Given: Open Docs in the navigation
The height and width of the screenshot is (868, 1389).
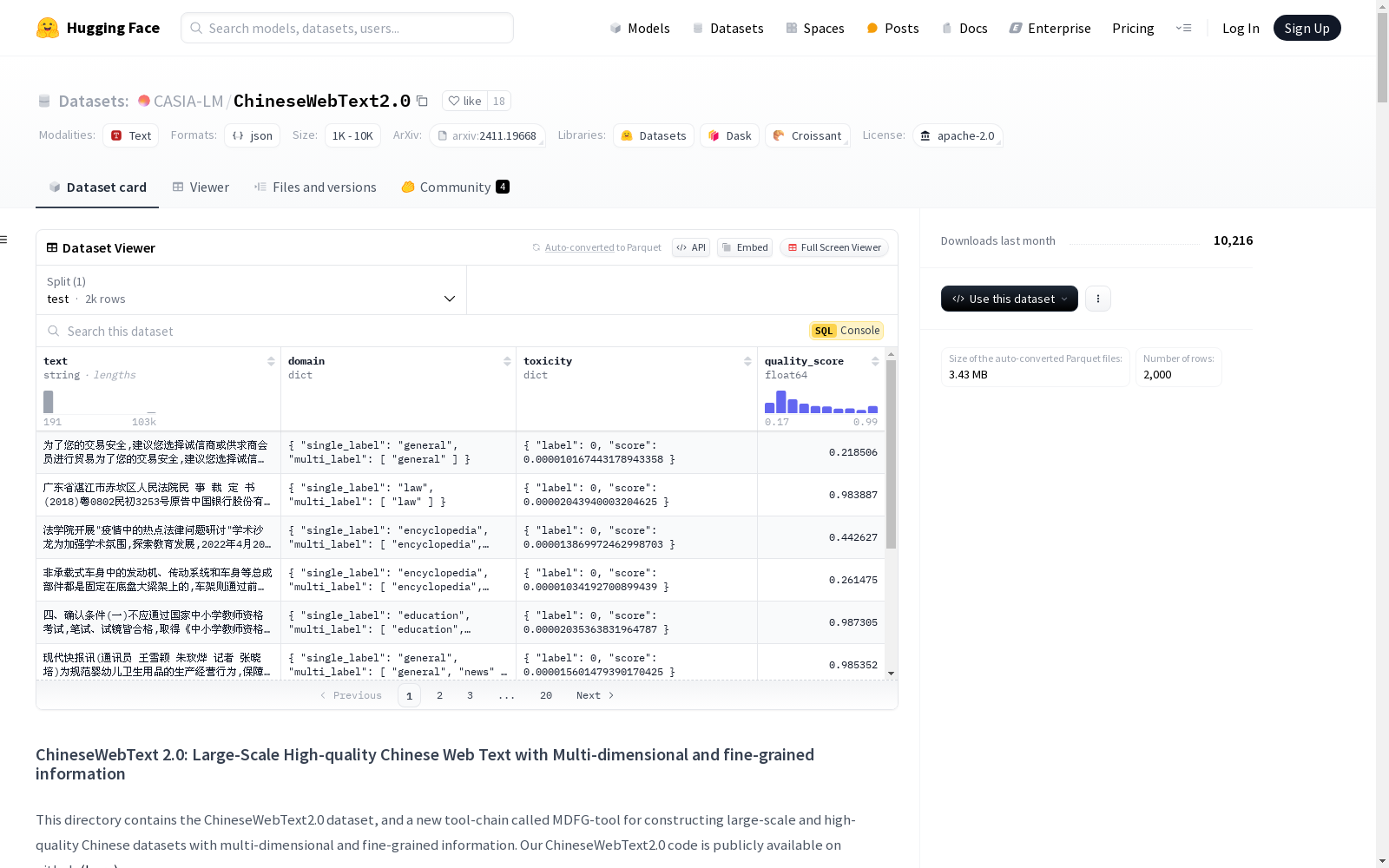Looking at the screenshot, I should 964,28.
